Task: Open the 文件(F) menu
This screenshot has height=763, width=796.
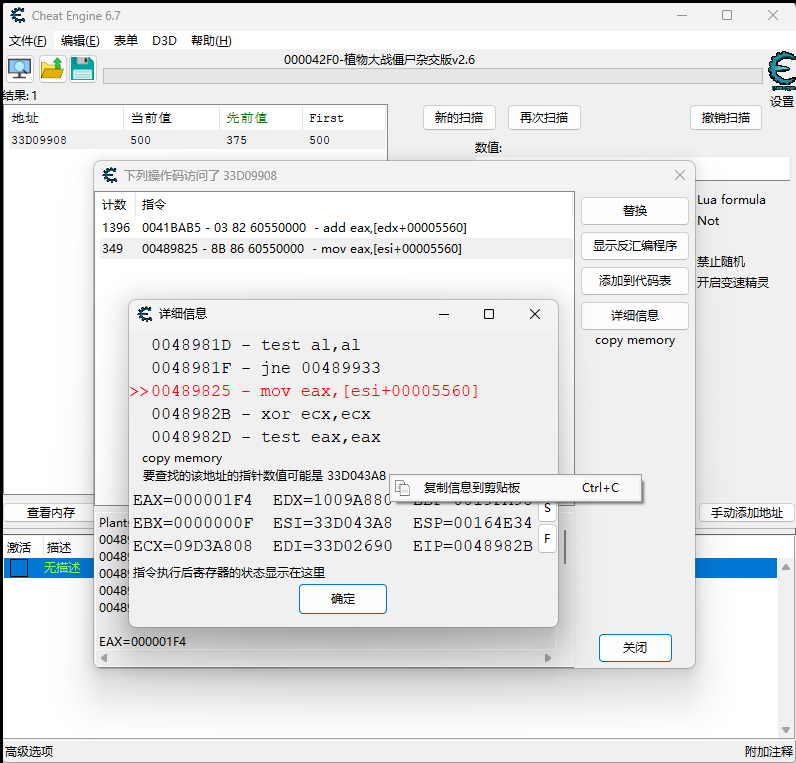Action: (28, 41)
